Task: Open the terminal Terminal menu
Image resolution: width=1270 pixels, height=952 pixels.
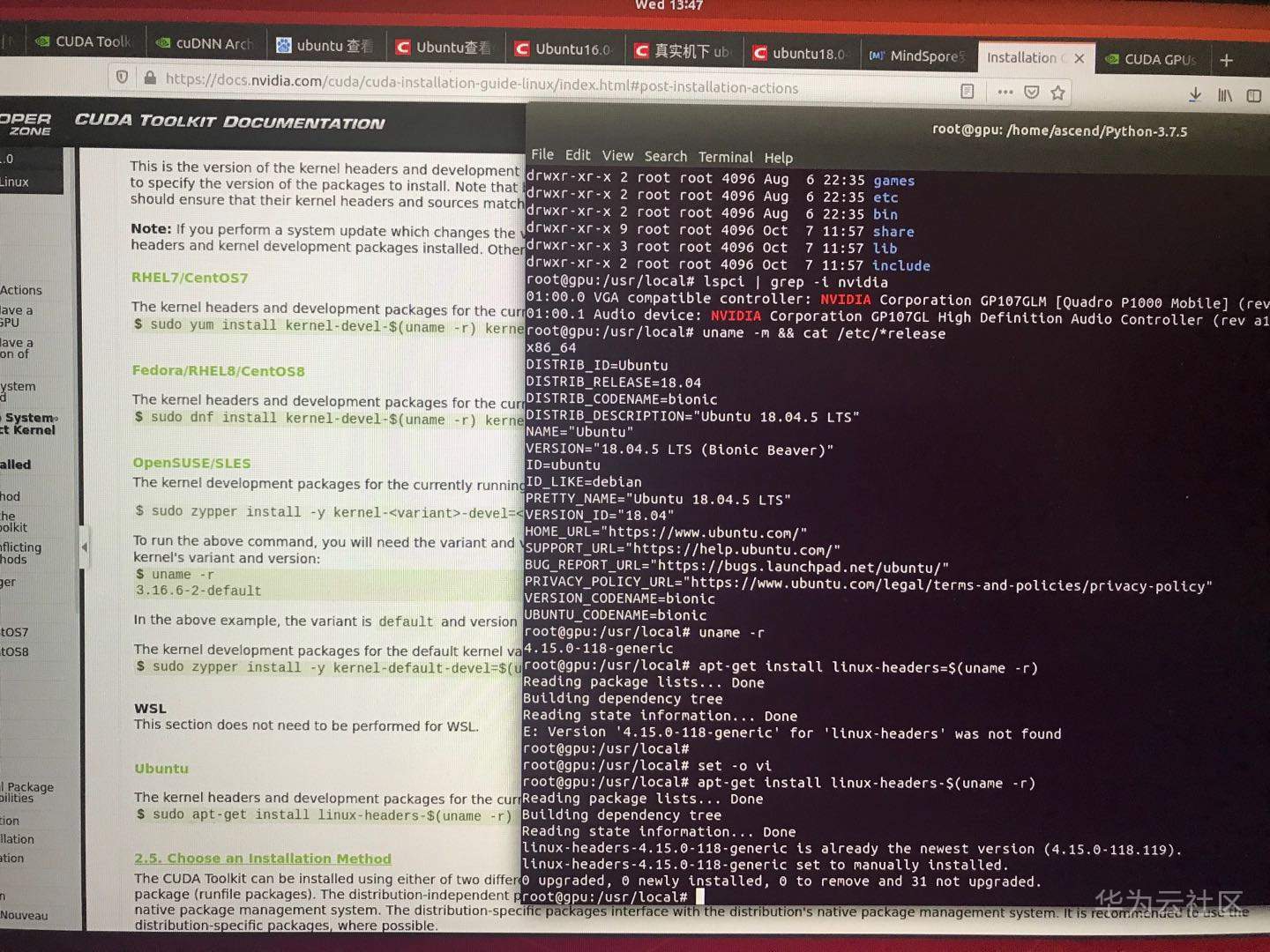Action: point(726,157)
